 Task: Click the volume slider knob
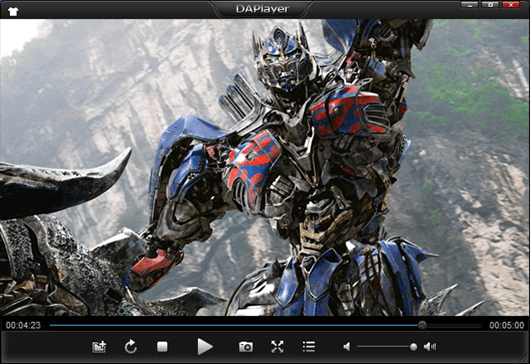pyautogui.click(x=413, y=347)
